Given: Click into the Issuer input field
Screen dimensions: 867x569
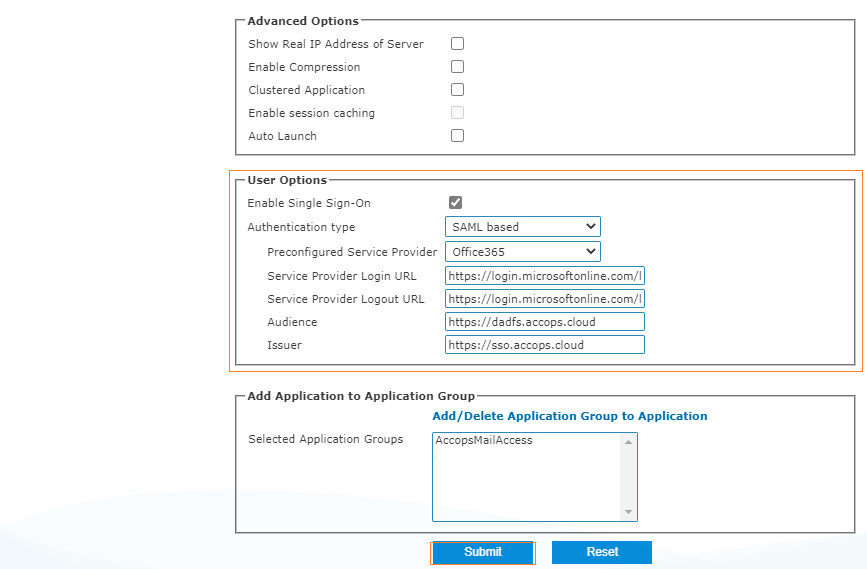Looking at the screenshot, I should coord(545,345).
